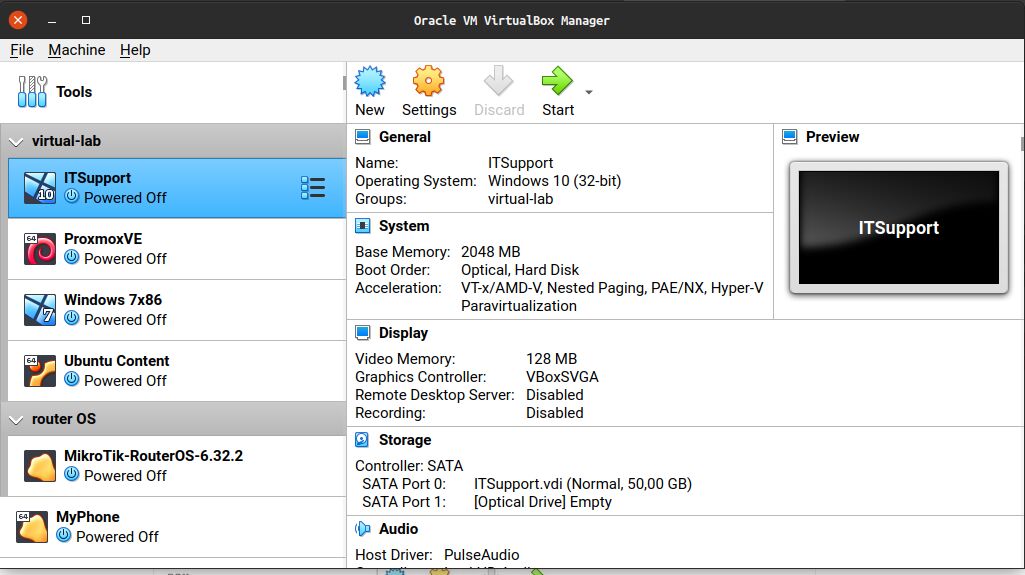Click the VBoxSVGA graphics controller value

click(562, 377)
